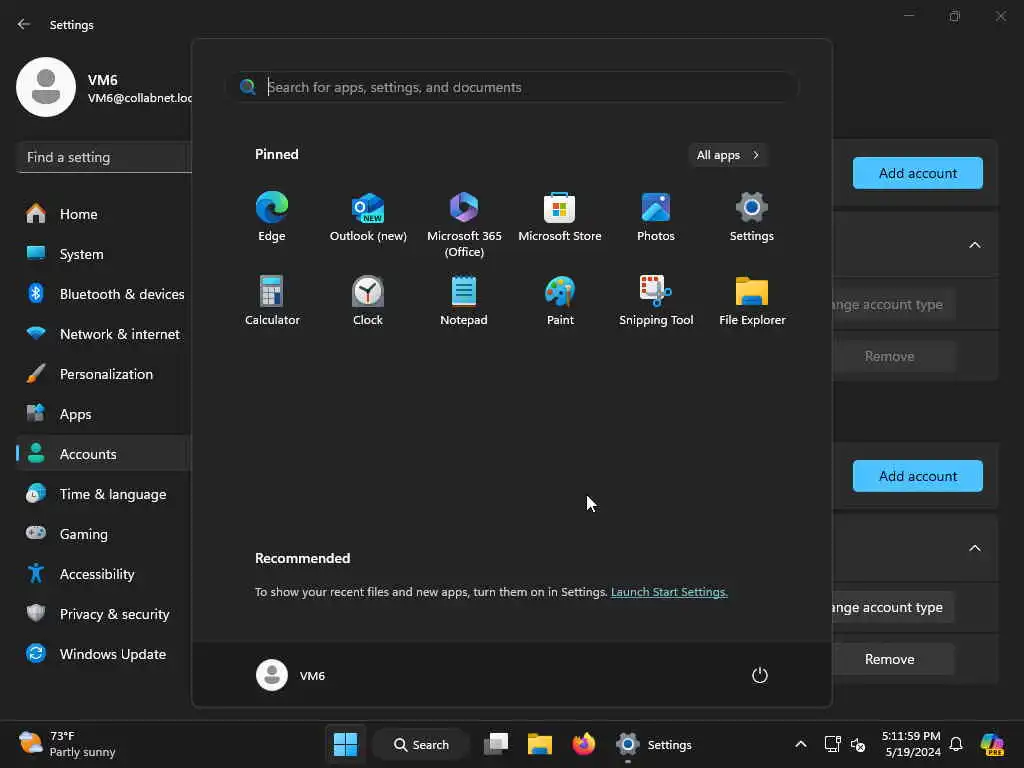Open Microsoft 365 (Office) app
Image resolution: width=1024 pixels, height=768 pixels.
pos(464,225)
